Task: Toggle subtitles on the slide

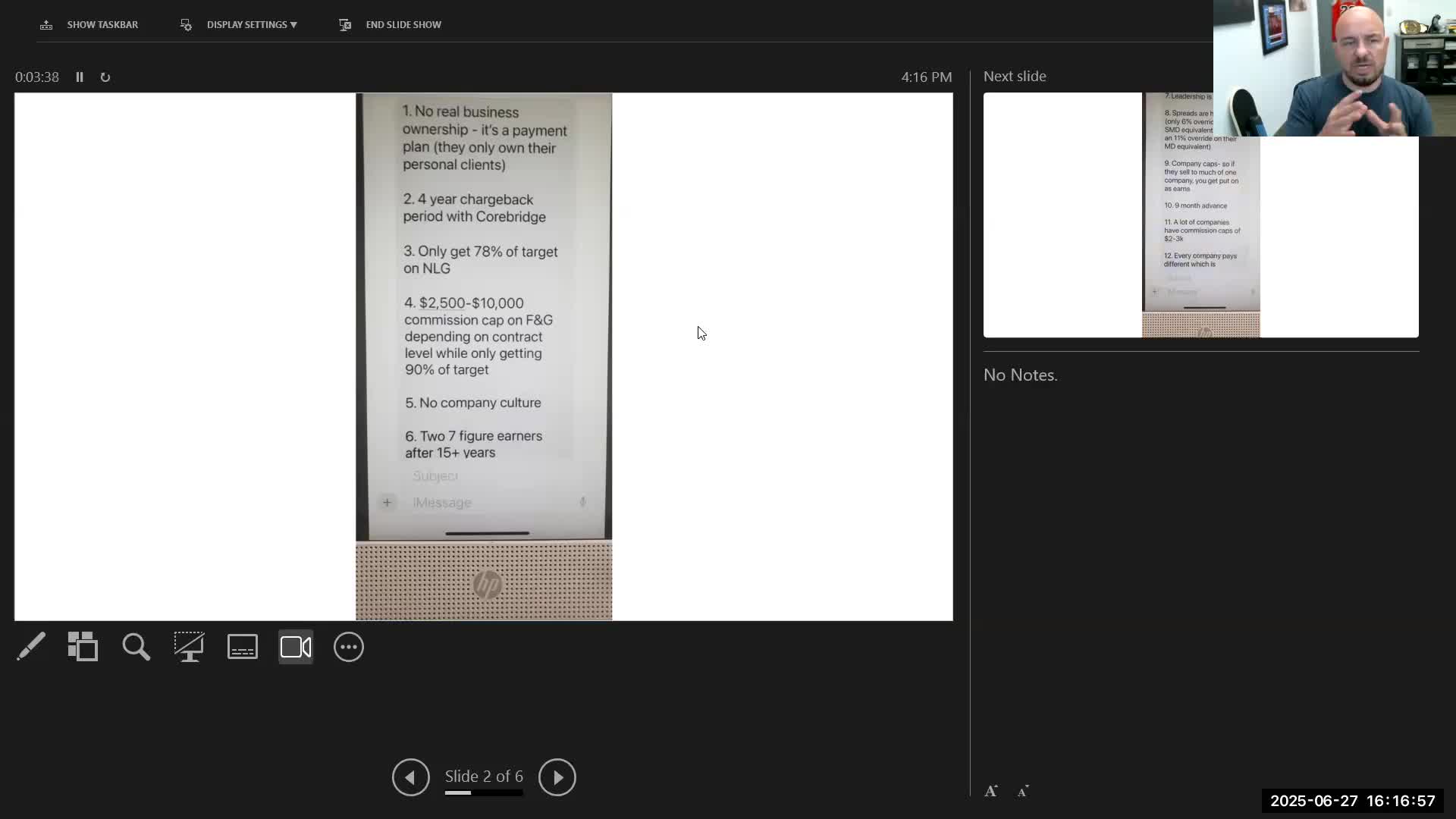Action: 243,647
